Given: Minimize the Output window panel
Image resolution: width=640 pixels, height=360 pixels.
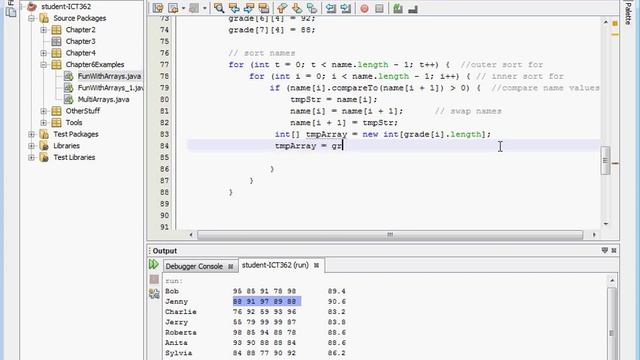Looking at the screenshot, I should point(604,251).
